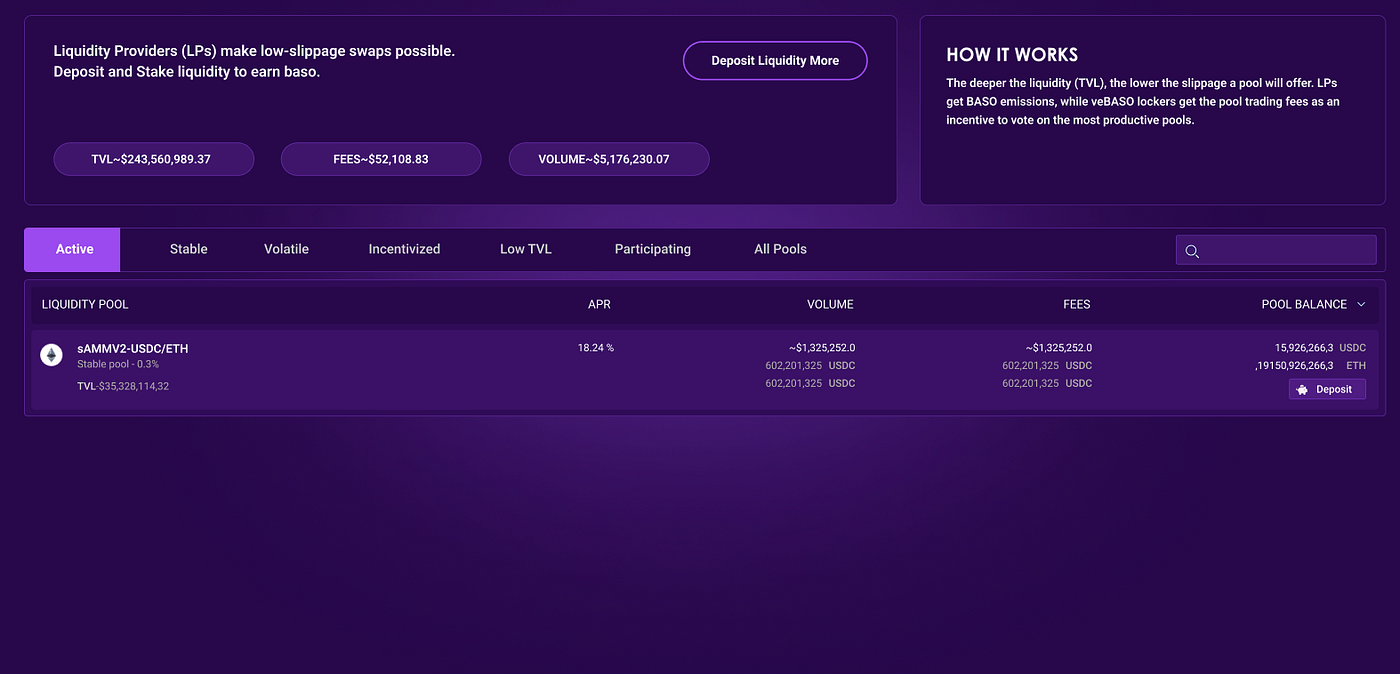Open the Participating tab
Image resolution: width=1400 pixels, height=674 pixels.
[652, 249]
